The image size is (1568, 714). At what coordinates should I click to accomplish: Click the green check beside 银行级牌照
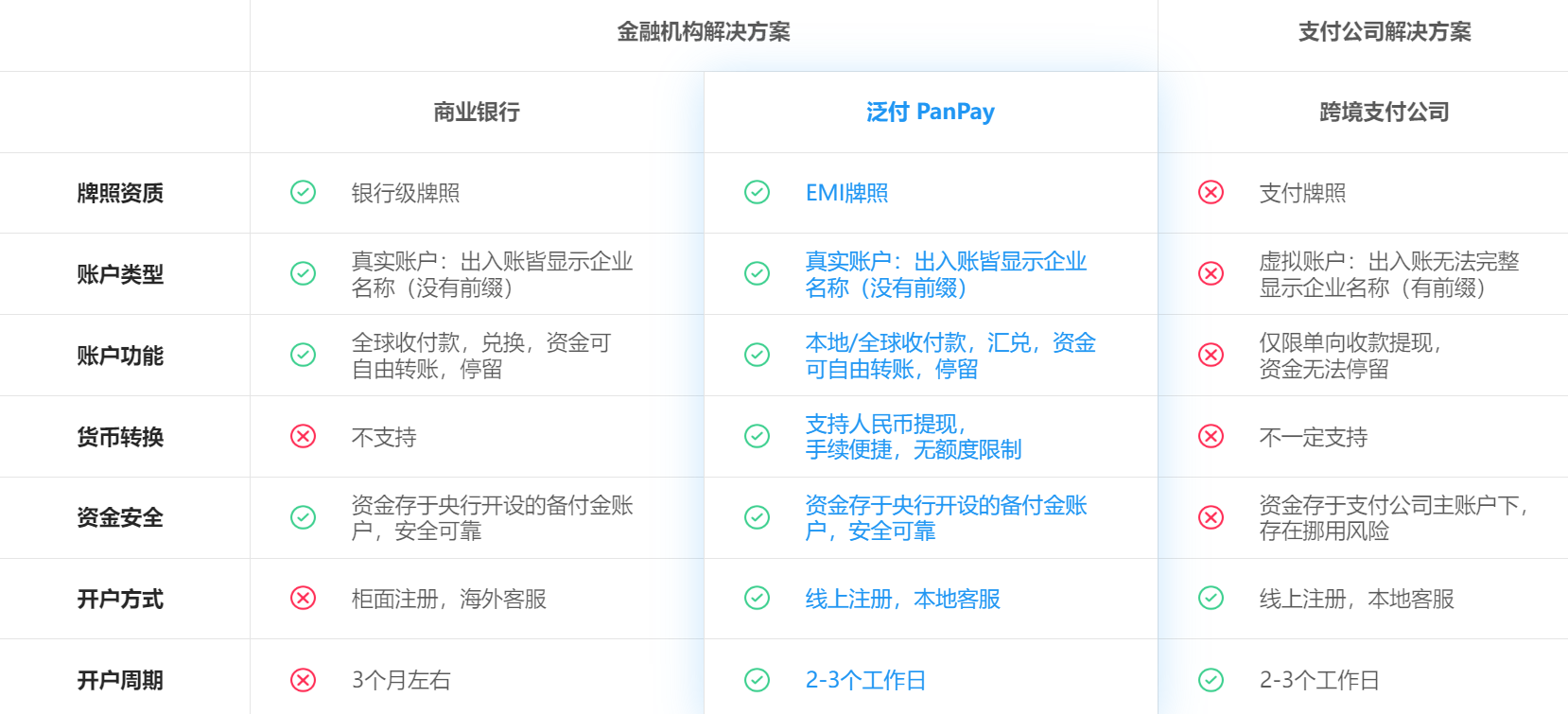(x=303, y=193)
